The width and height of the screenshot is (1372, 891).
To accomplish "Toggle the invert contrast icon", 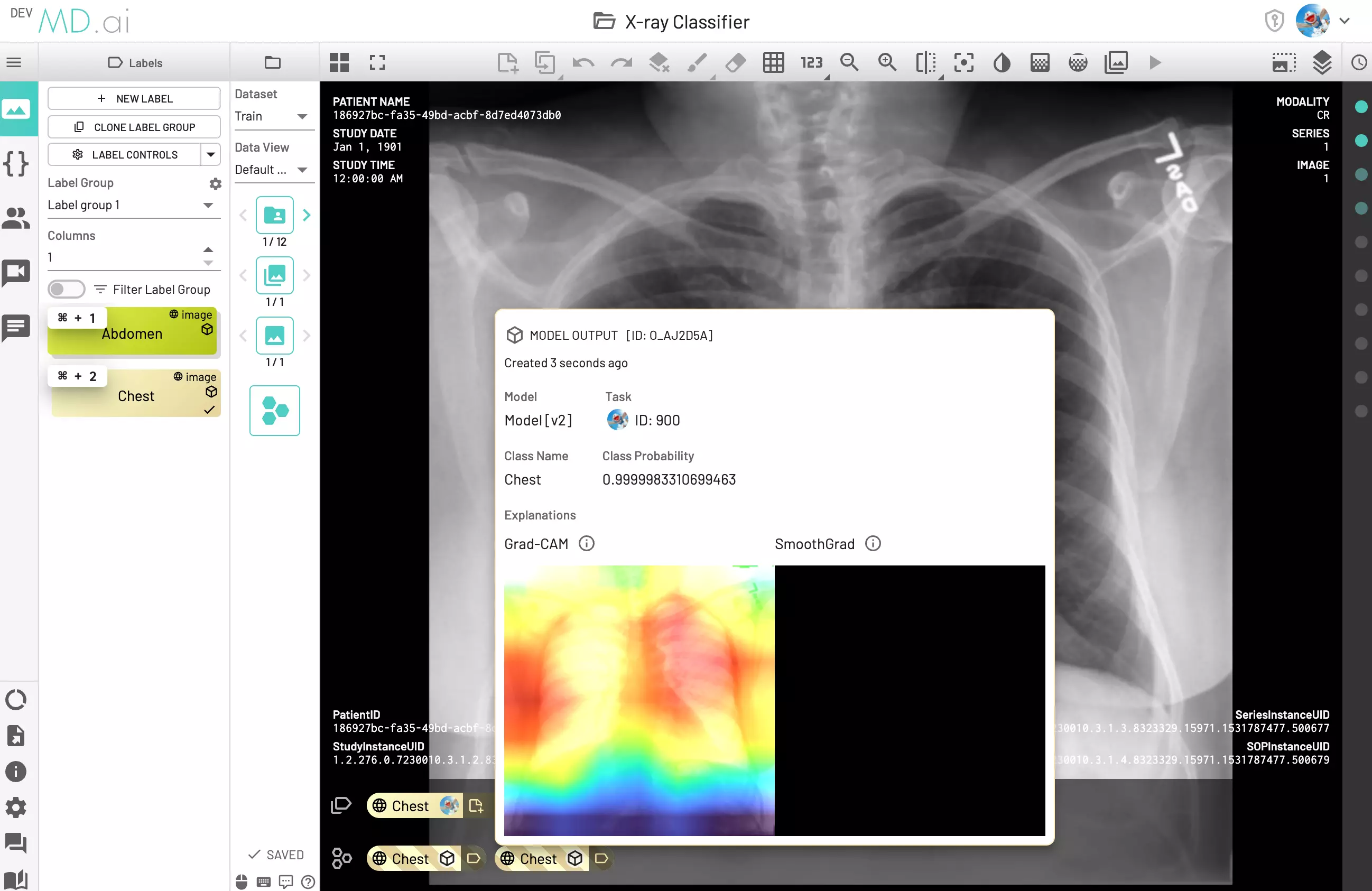I will [1002, 62].
